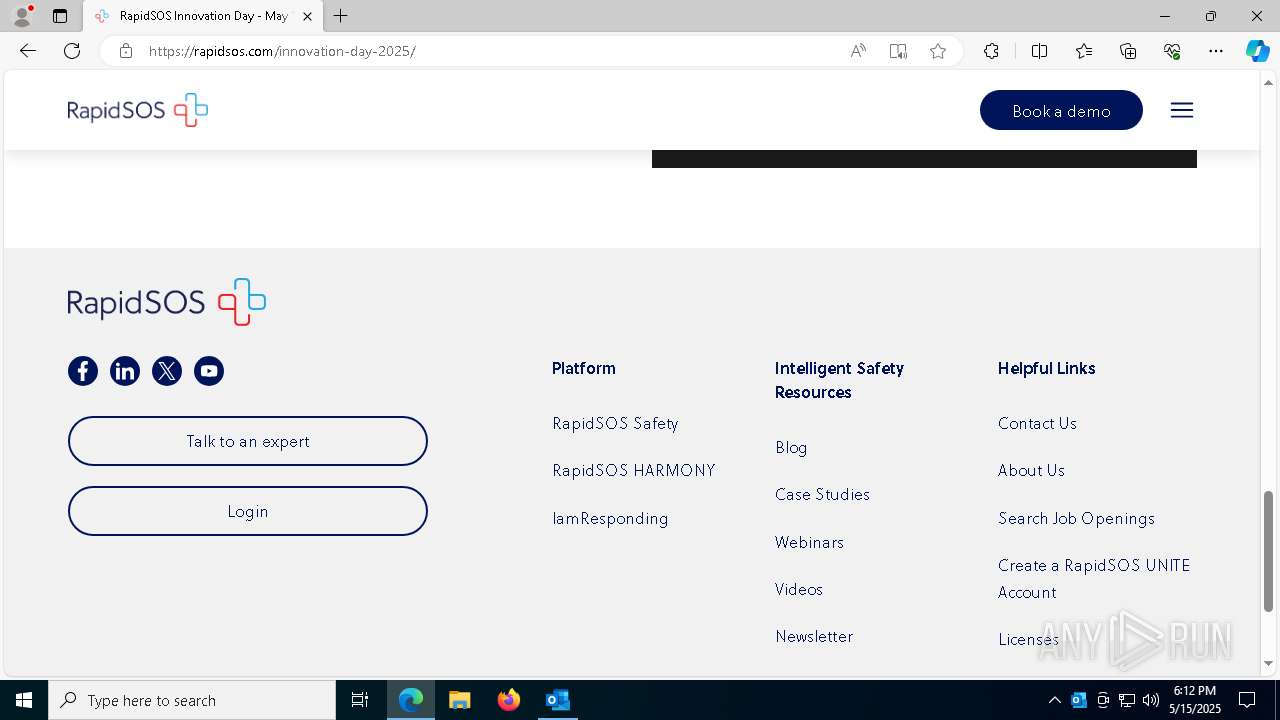Screen dimensions: 1280x720
Task: Open notification center
Action: 1247,700
